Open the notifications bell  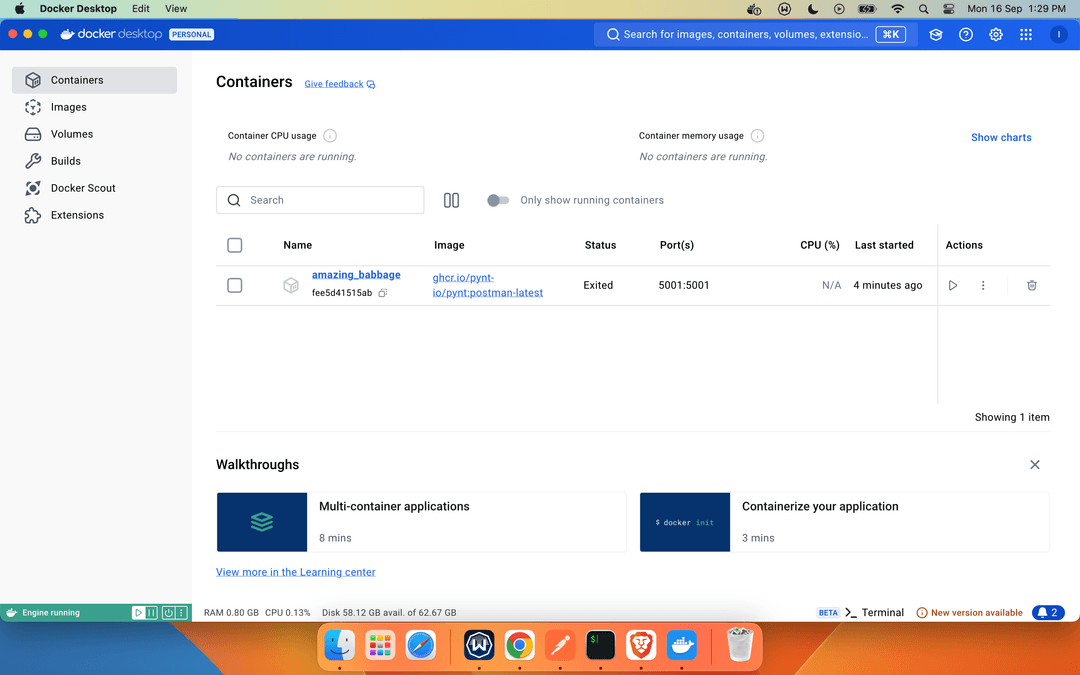tap(1049, 613)
